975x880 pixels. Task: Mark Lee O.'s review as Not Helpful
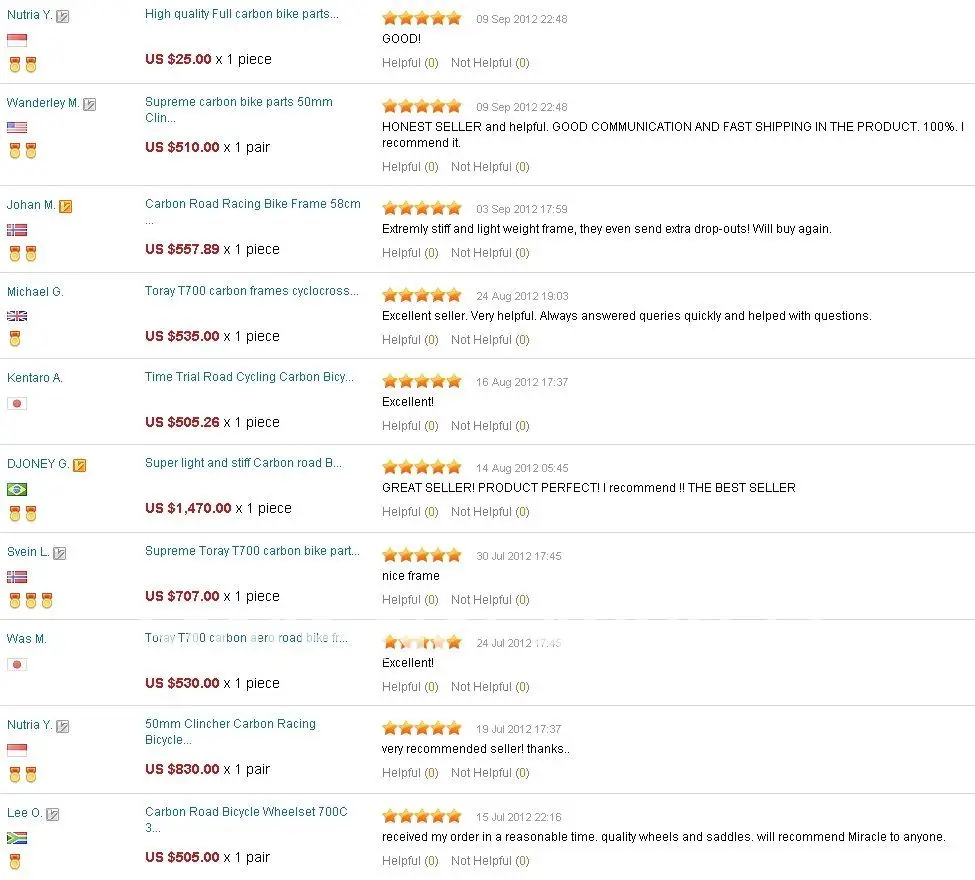pyautogui.click(x=490, y=861)
